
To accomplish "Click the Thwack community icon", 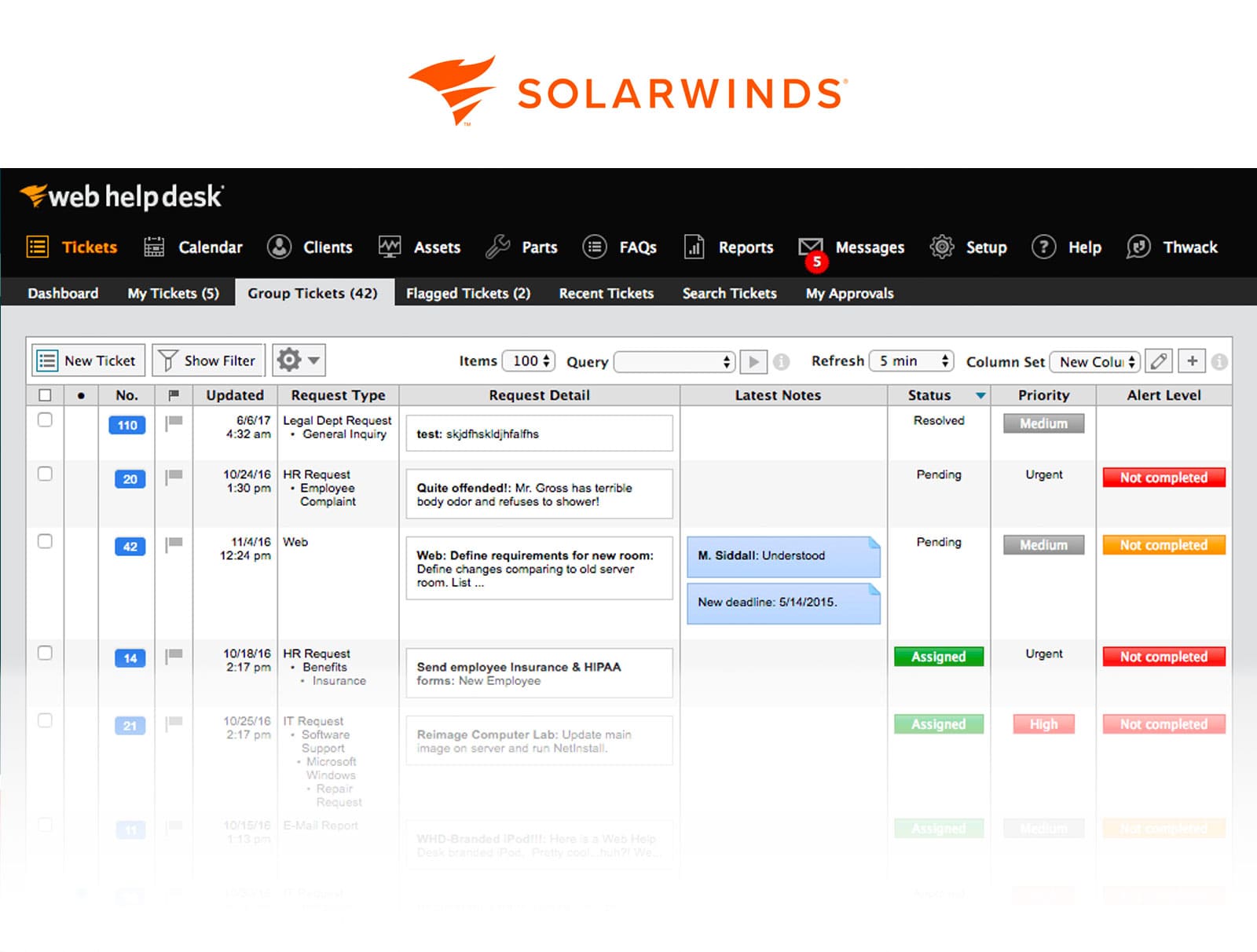I will pos(1138,247).
